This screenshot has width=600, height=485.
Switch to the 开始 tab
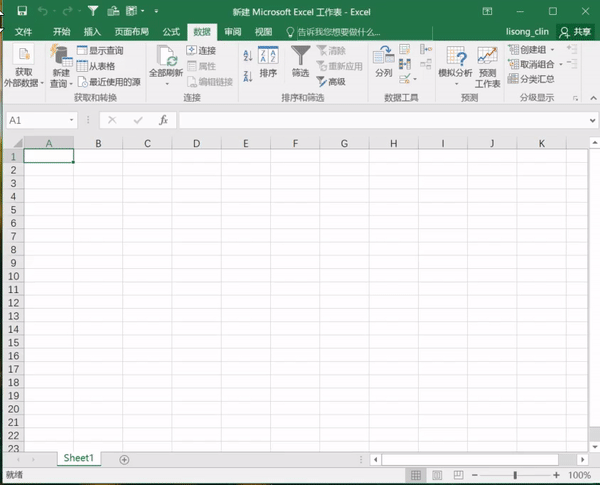(x=61, y=32)
